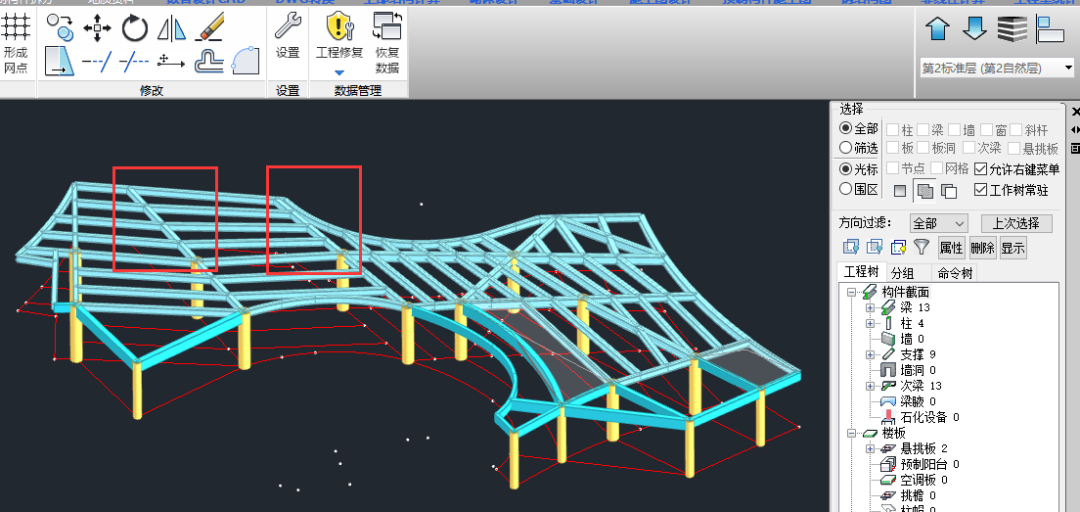Go up one floor with up arrow
This screenshot has height=512, width=1080.
[937, 29]
